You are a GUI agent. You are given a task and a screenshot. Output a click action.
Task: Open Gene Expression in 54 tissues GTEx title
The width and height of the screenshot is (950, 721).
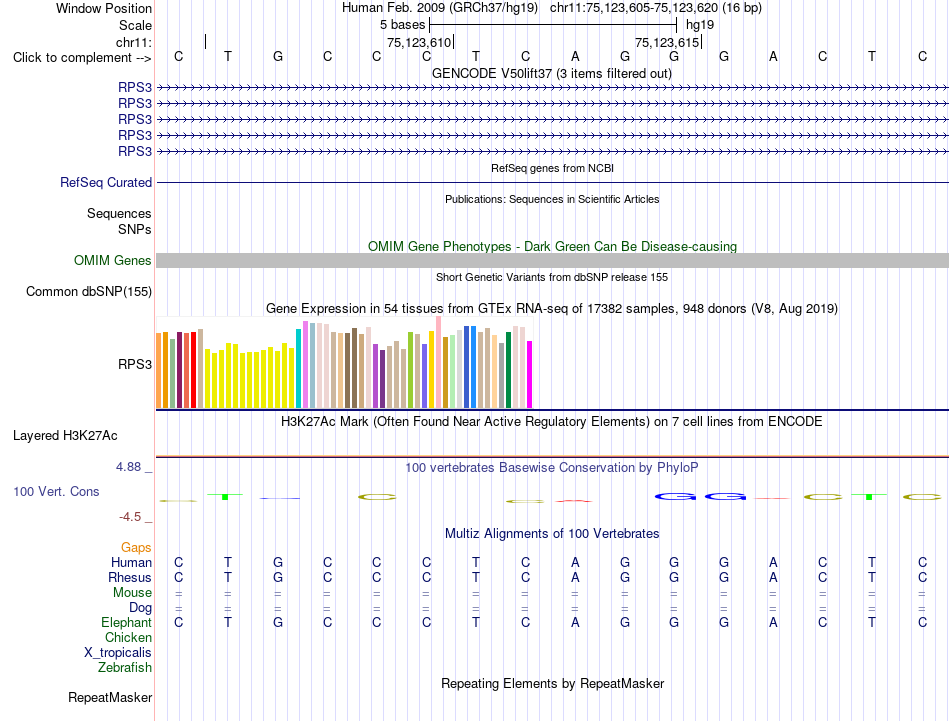(x=551, y=308)
